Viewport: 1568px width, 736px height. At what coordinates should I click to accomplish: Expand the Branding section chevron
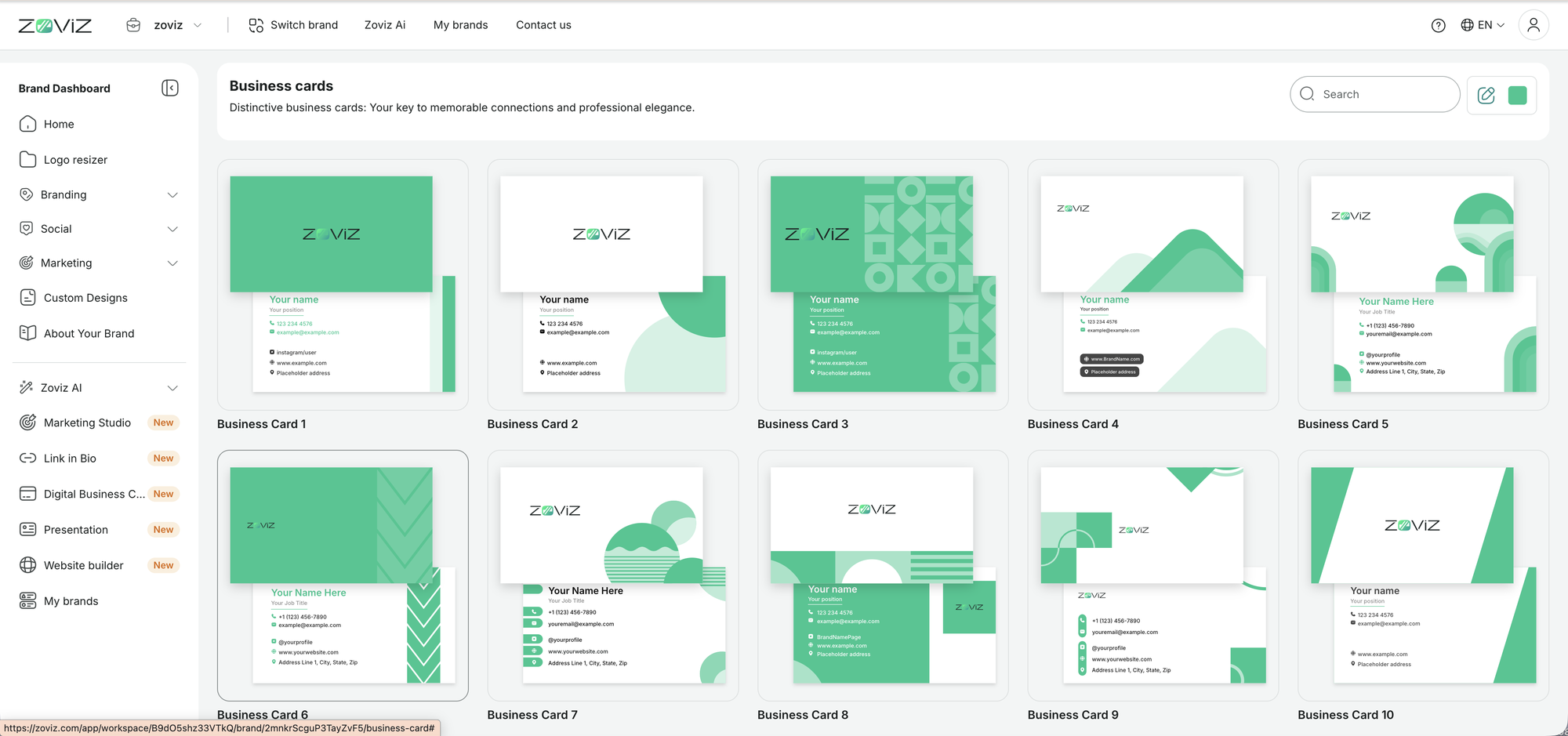click(x=172, y=194)
